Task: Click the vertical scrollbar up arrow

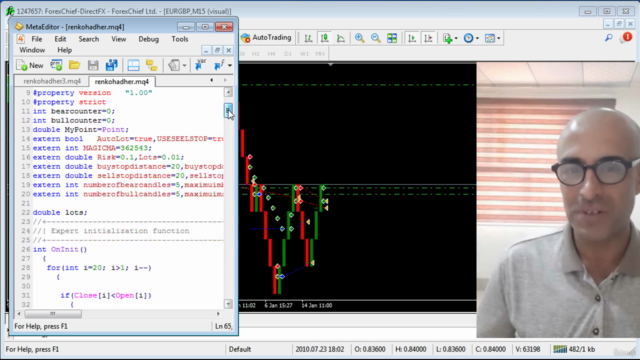Action: (228, 92)
